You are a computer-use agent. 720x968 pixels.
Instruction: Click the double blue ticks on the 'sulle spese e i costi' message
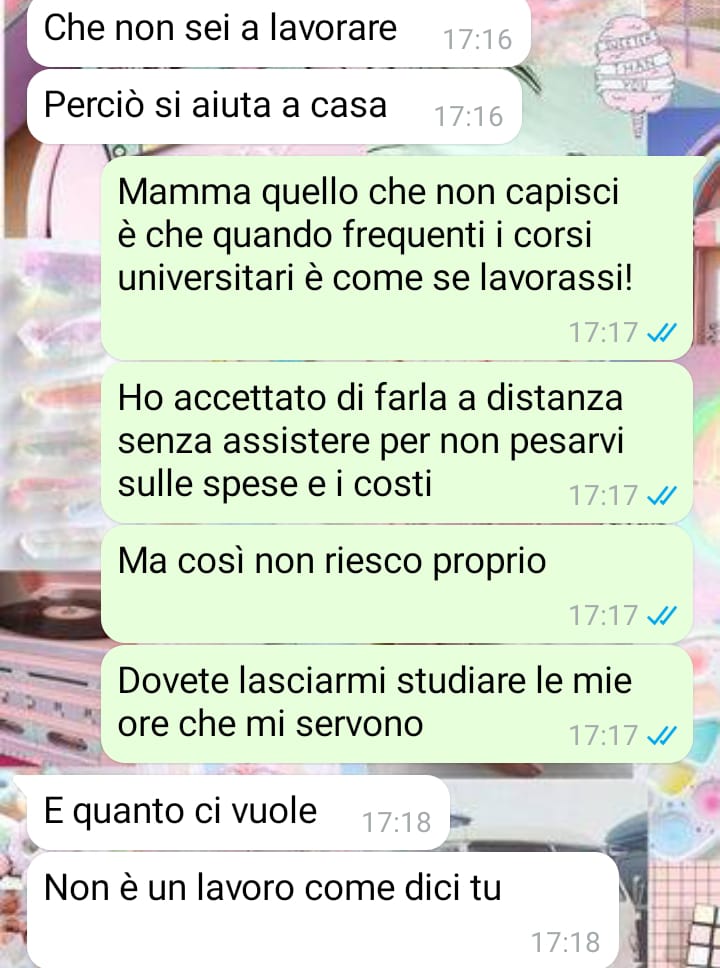pyautogui.click(x=661, y=496)
